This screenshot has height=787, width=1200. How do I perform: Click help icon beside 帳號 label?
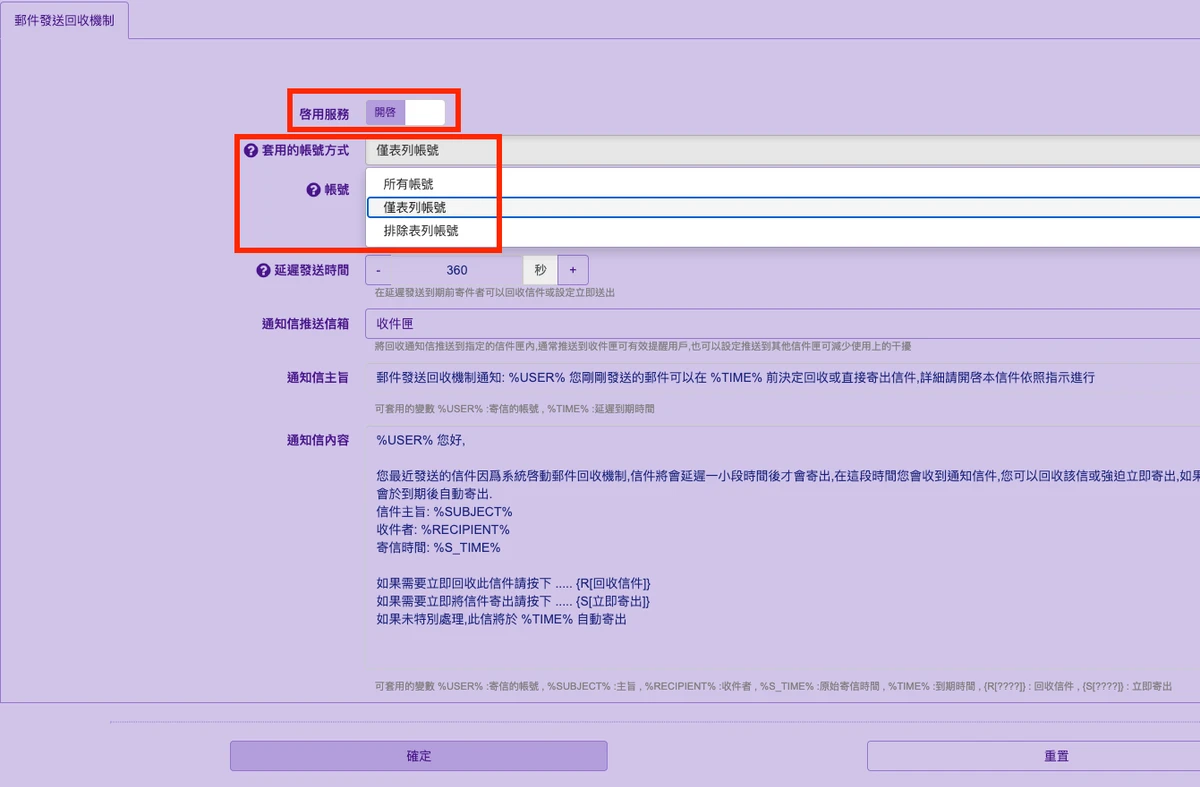pyautogui.click(x=313, y=189)
